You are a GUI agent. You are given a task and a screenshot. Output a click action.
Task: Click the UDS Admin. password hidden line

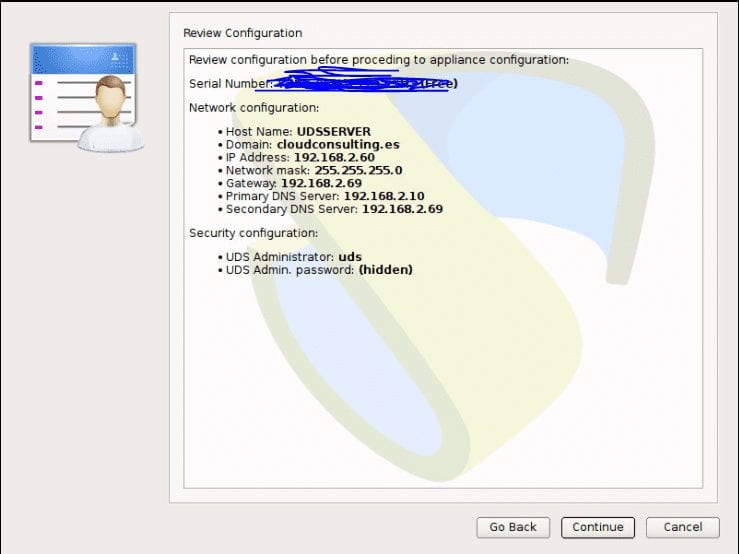(318, 270)
